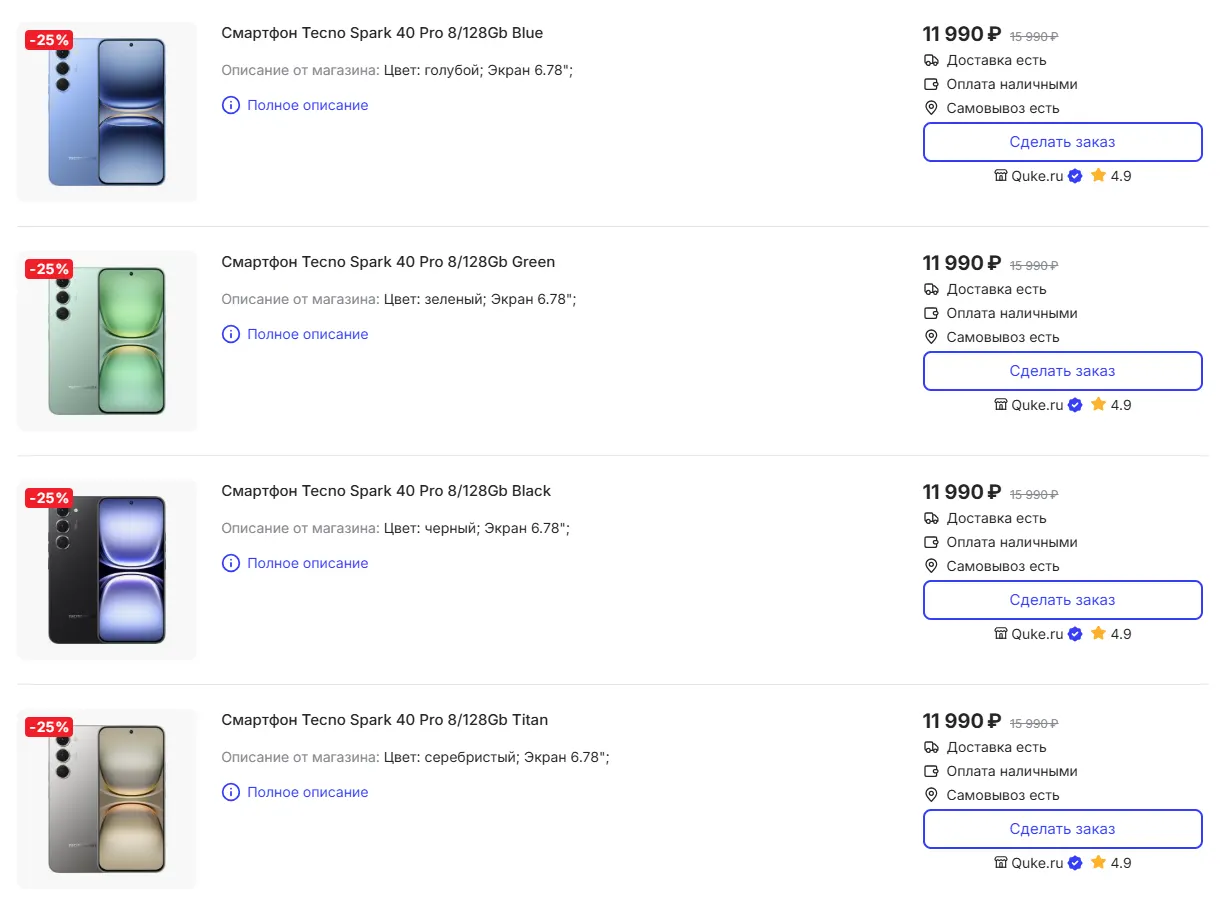Click the -25% discount badge on the Black phone

pyautogui.click(x=49, y=498)
